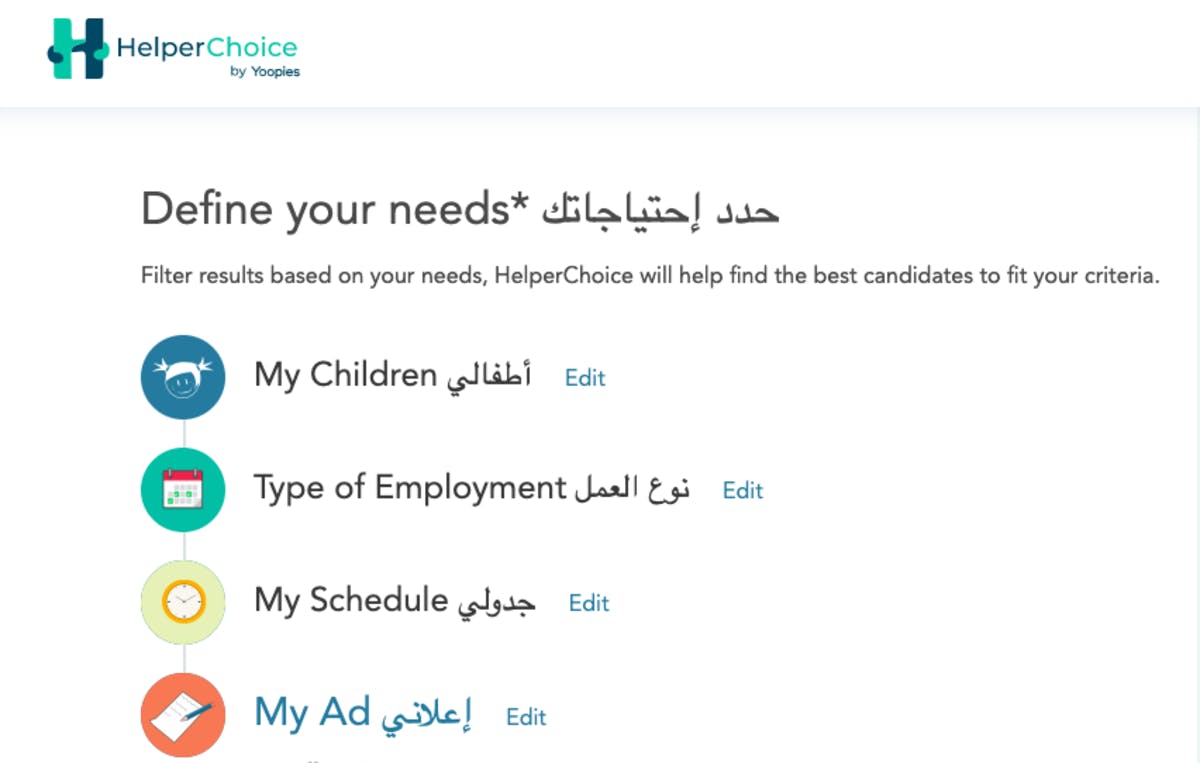This screenshot has height=763, width=1200.
Task: Select the 'My Schedule' step label
Action: pyautogui.click(x=350, y=602)
